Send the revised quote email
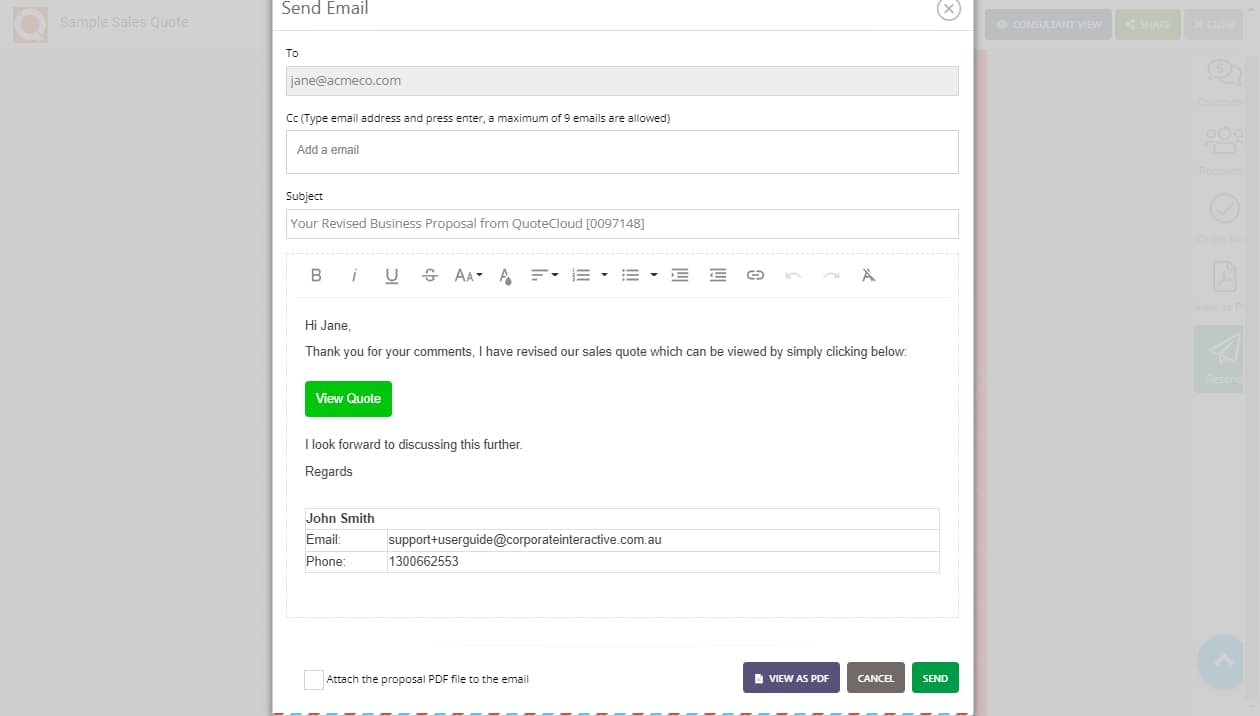The height and width of the screenshot is (716, 1260). (x=934, y=677)
